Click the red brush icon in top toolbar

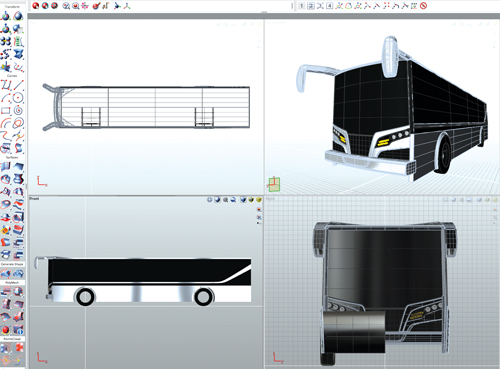96,6
